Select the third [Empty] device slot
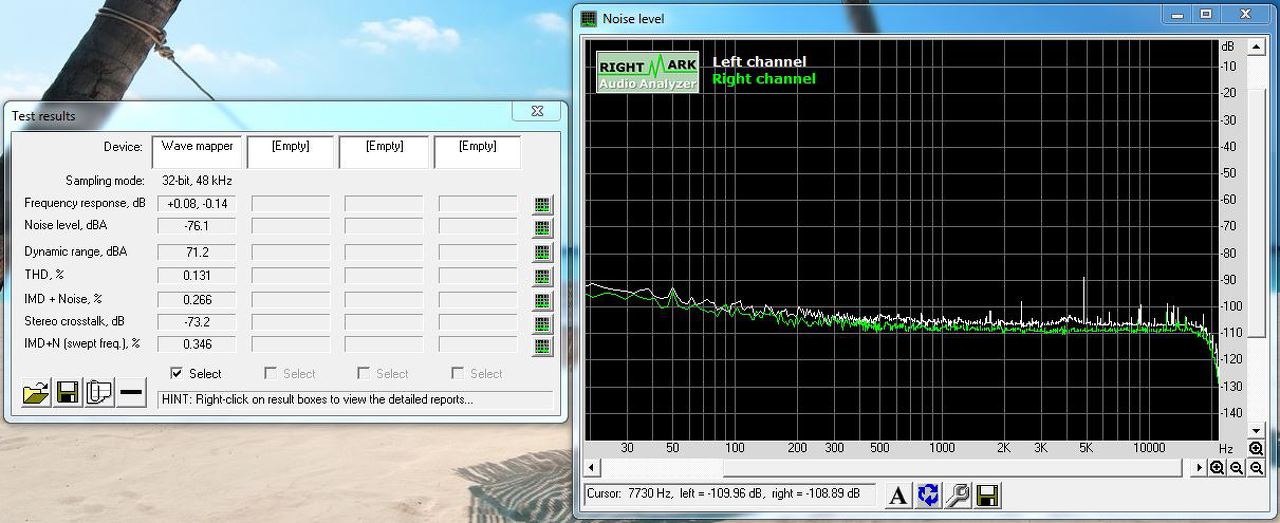The image size is (1280, 523). coord(385,152)
